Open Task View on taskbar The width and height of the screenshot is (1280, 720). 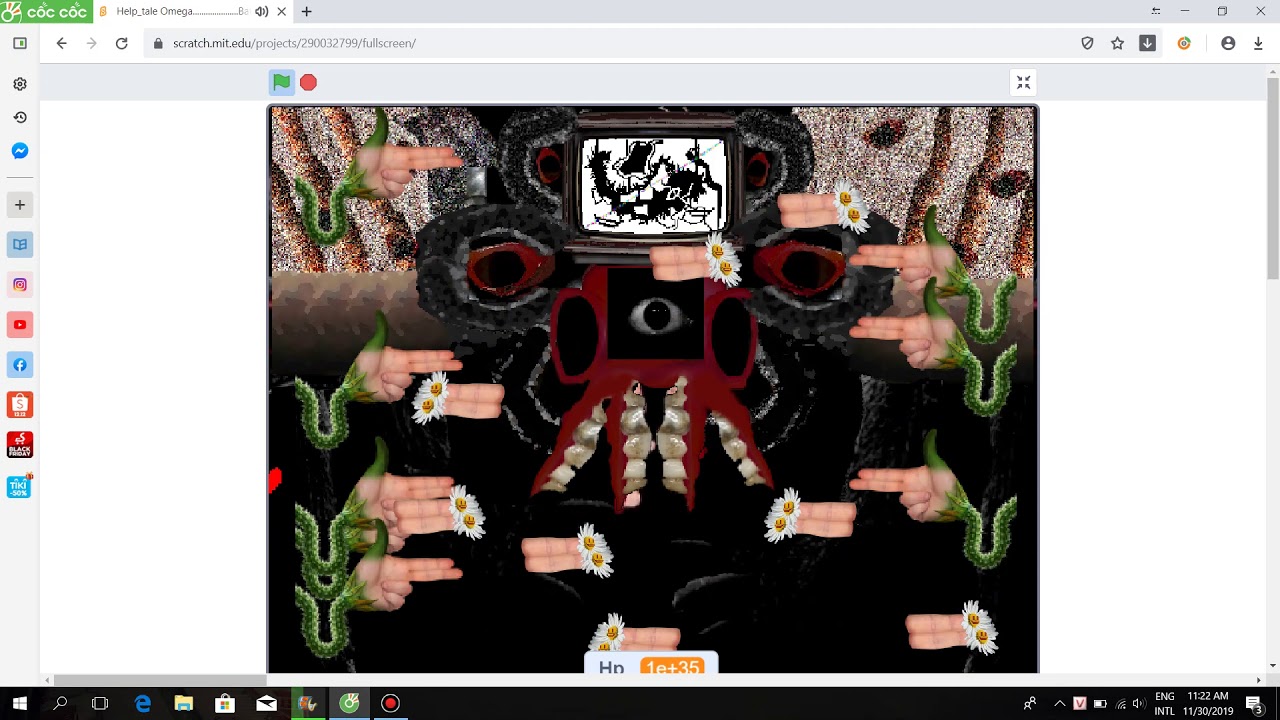click(x=100, y=704)
